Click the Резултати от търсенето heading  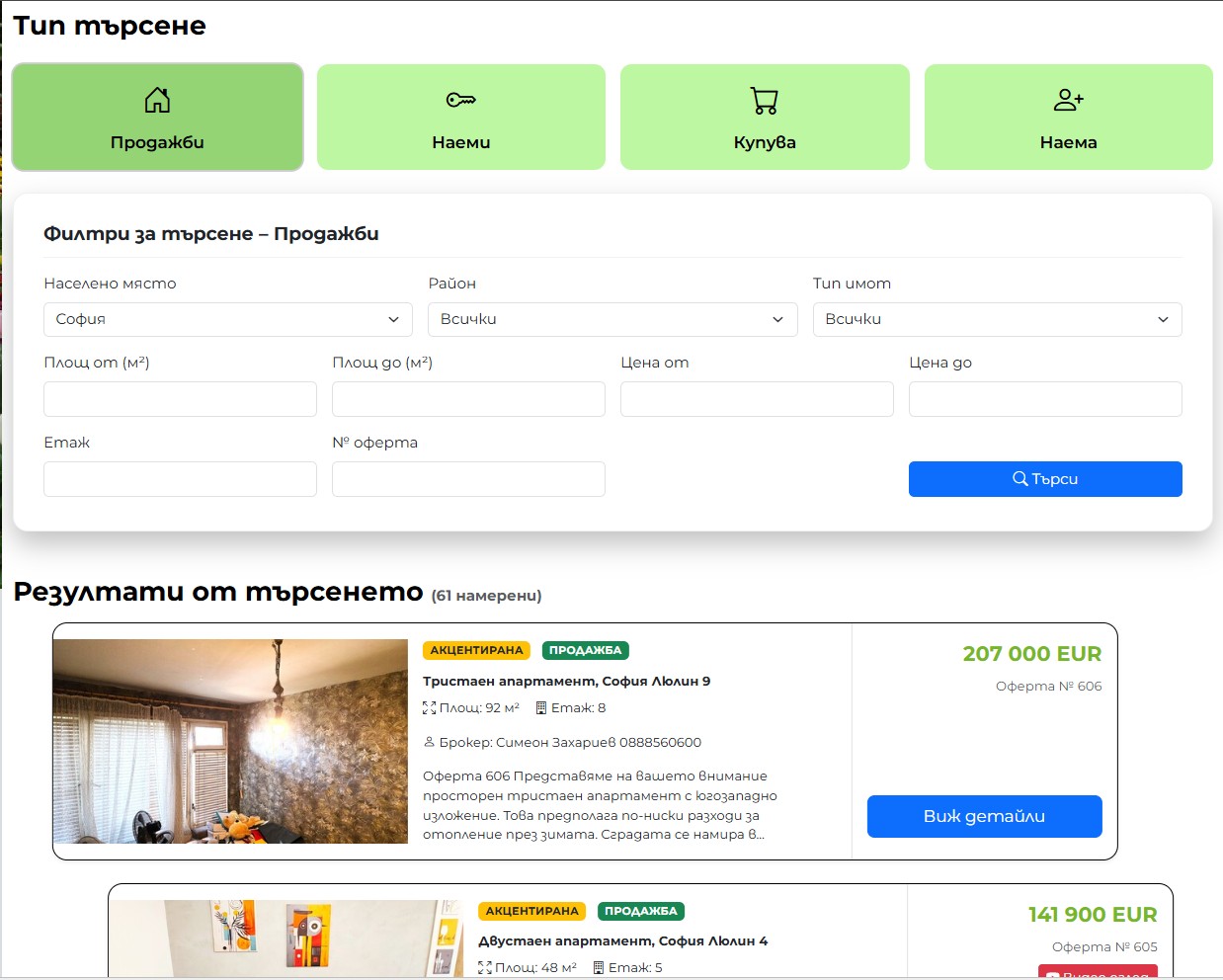tap(218, 592)
